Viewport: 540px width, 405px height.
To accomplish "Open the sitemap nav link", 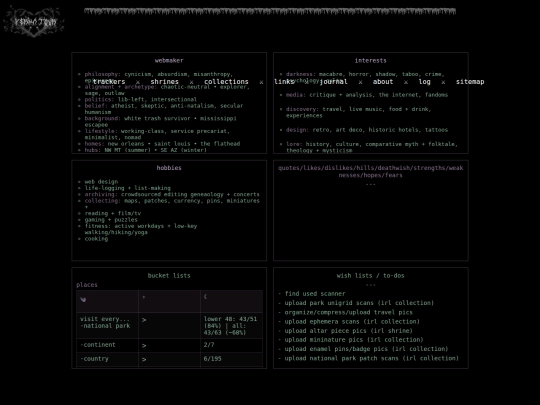I will [x=470, y=82].
